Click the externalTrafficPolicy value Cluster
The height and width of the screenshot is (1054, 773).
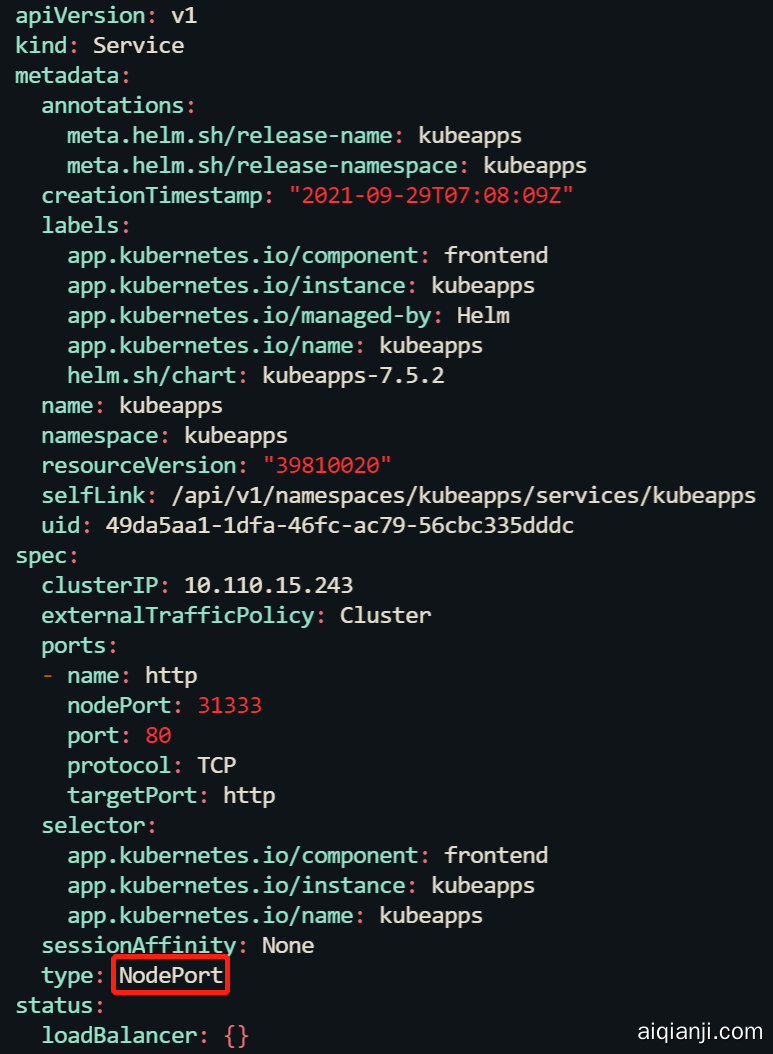pos(385,616)
